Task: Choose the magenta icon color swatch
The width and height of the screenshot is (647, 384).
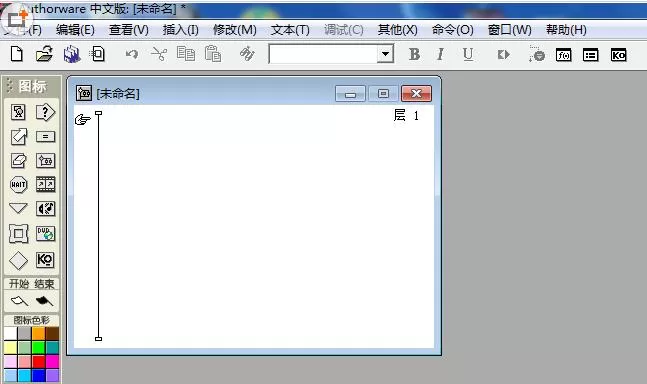Action: pos(52,362)
